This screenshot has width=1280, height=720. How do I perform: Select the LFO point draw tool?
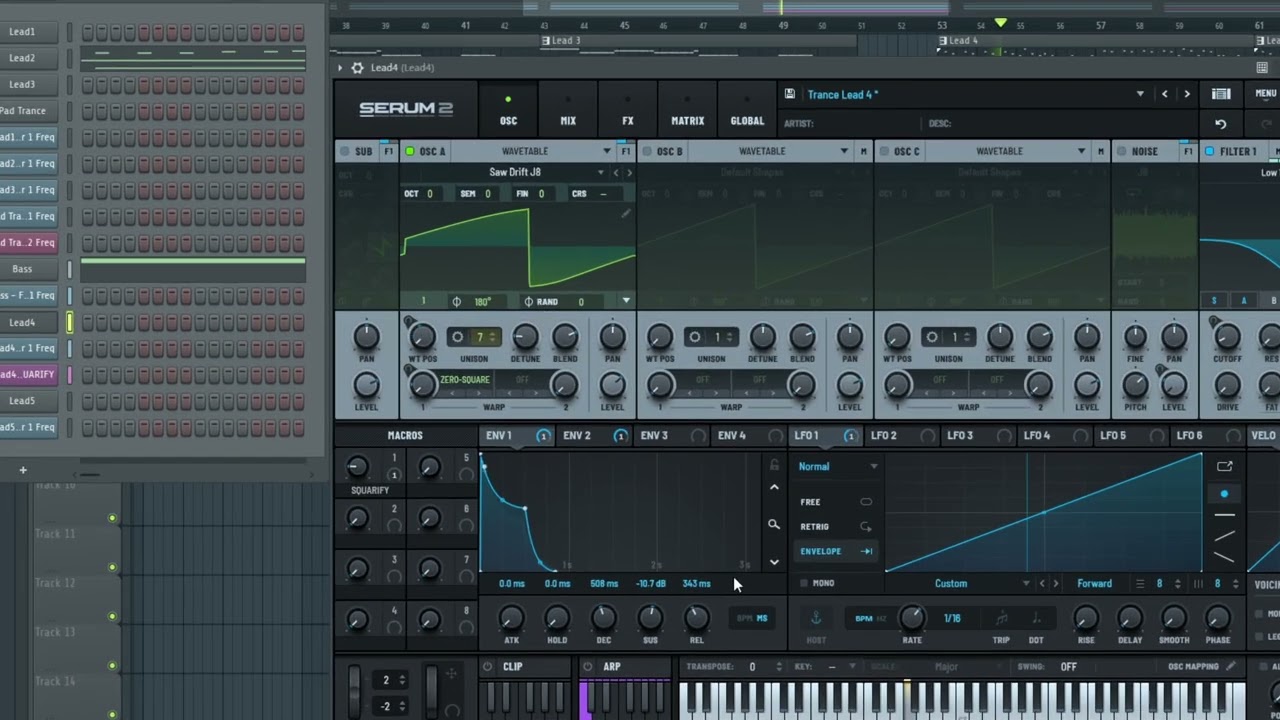(x=1224, y=494)
